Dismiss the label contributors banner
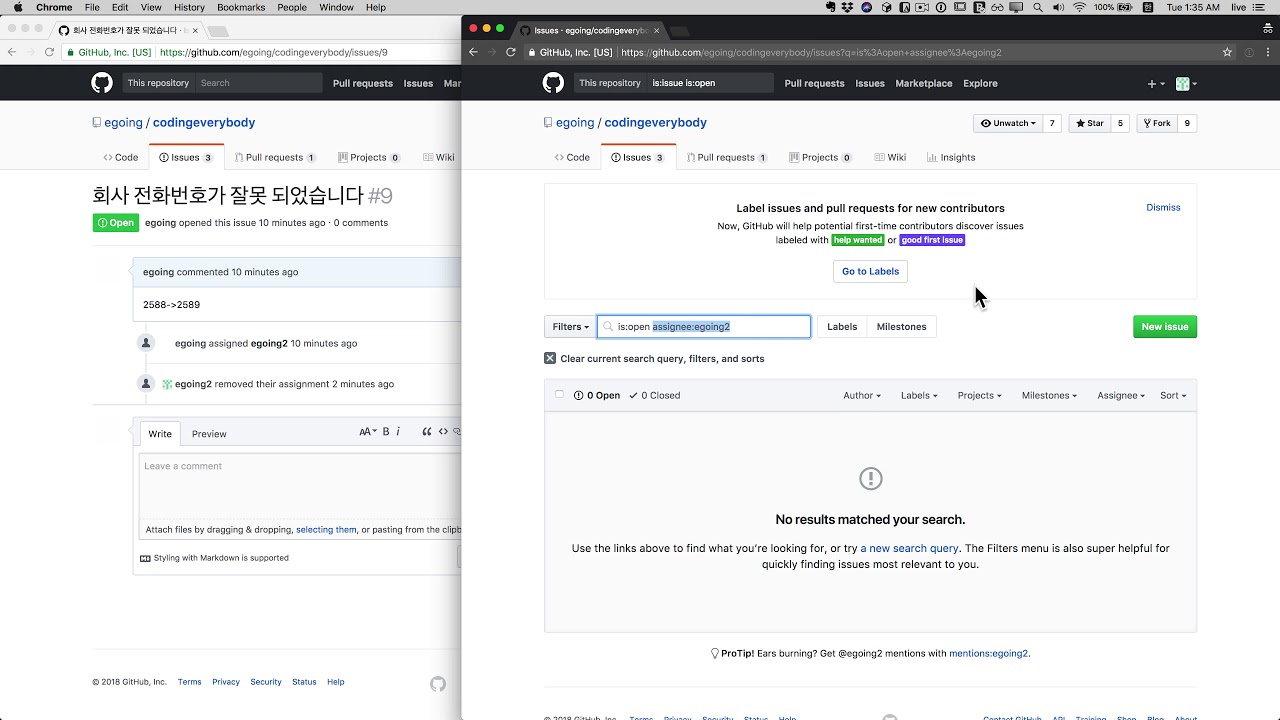1280x720 pixels. pos(1163,207)
